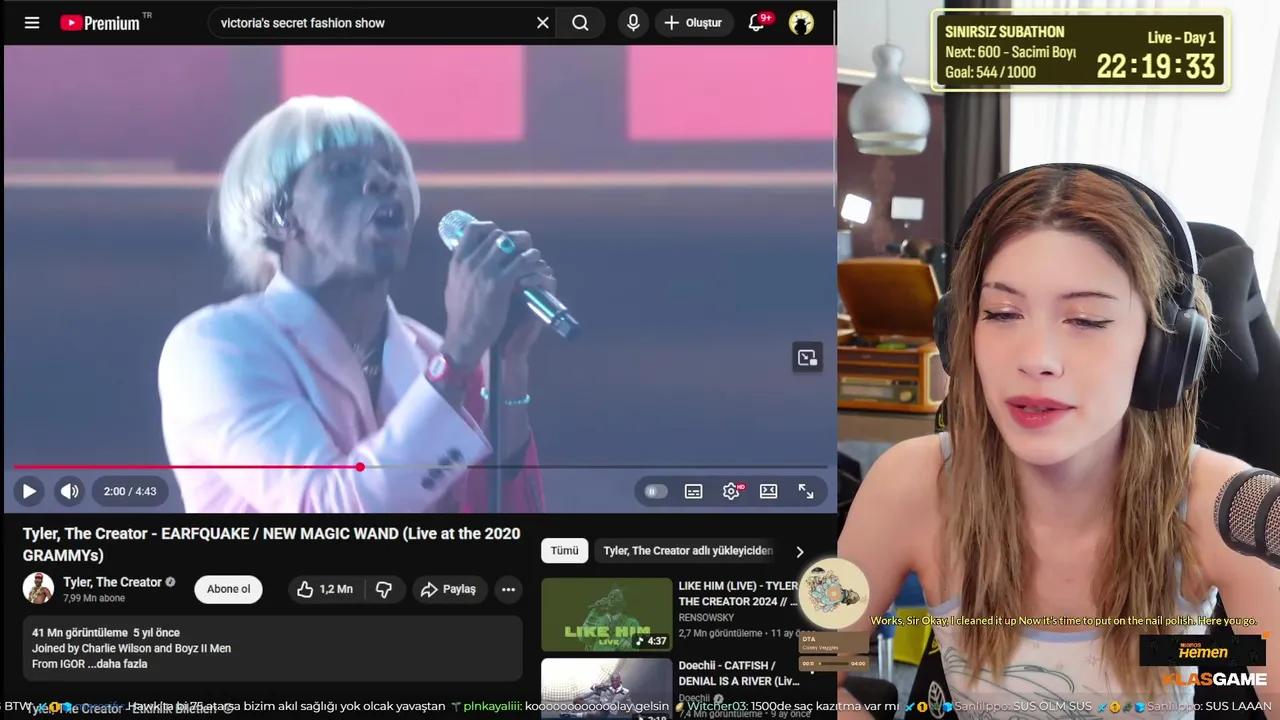The image size is (1280, 720).
Task: Open the Oluştur create button
Action: 693,22
